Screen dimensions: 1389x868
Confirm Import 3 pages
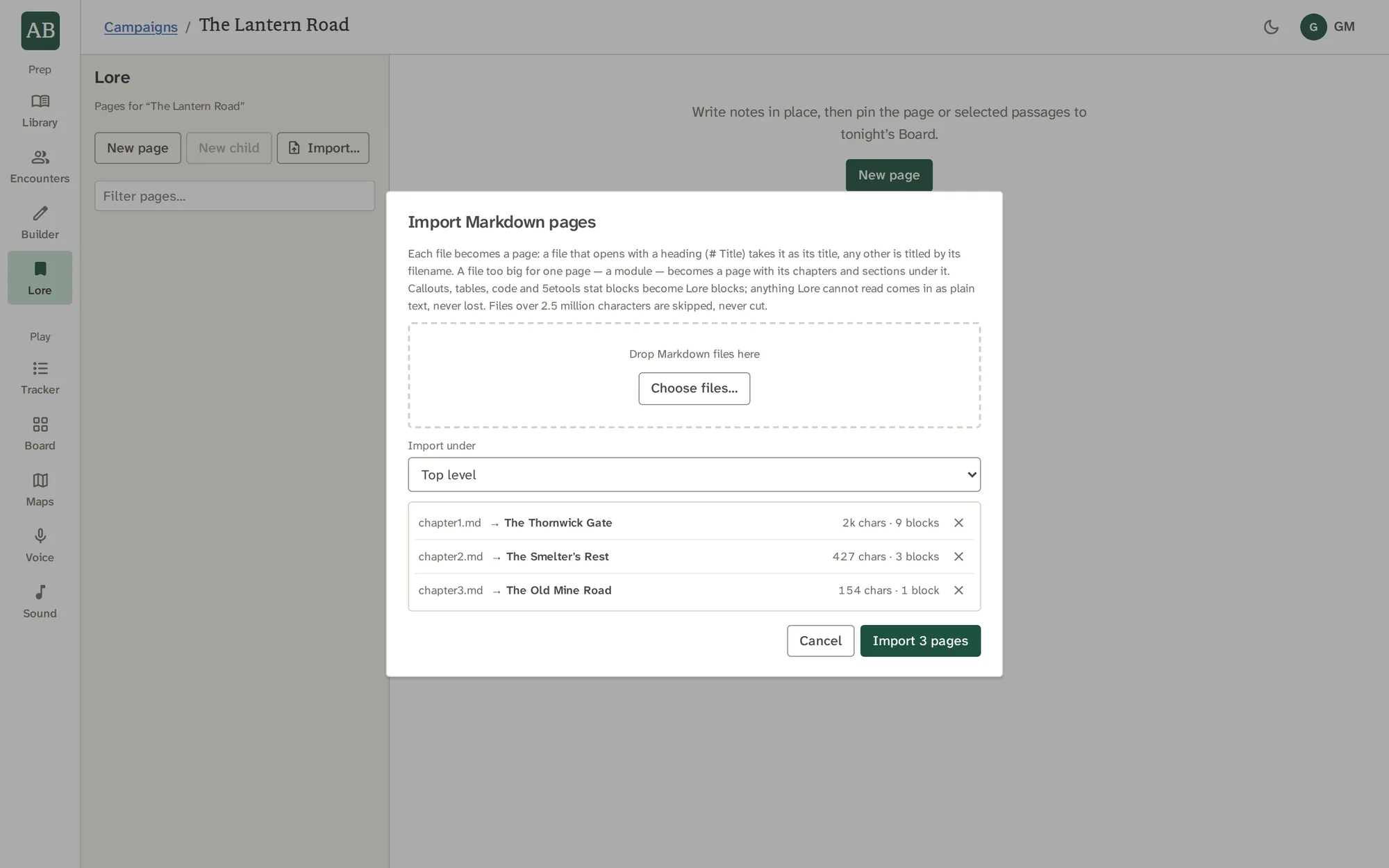(x=920, y=640)
